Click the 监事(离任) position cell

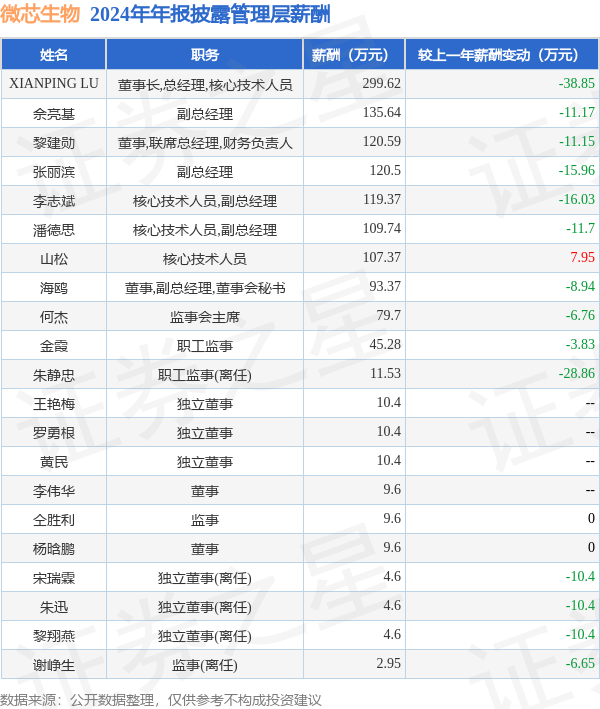click(x=205, y=664)
